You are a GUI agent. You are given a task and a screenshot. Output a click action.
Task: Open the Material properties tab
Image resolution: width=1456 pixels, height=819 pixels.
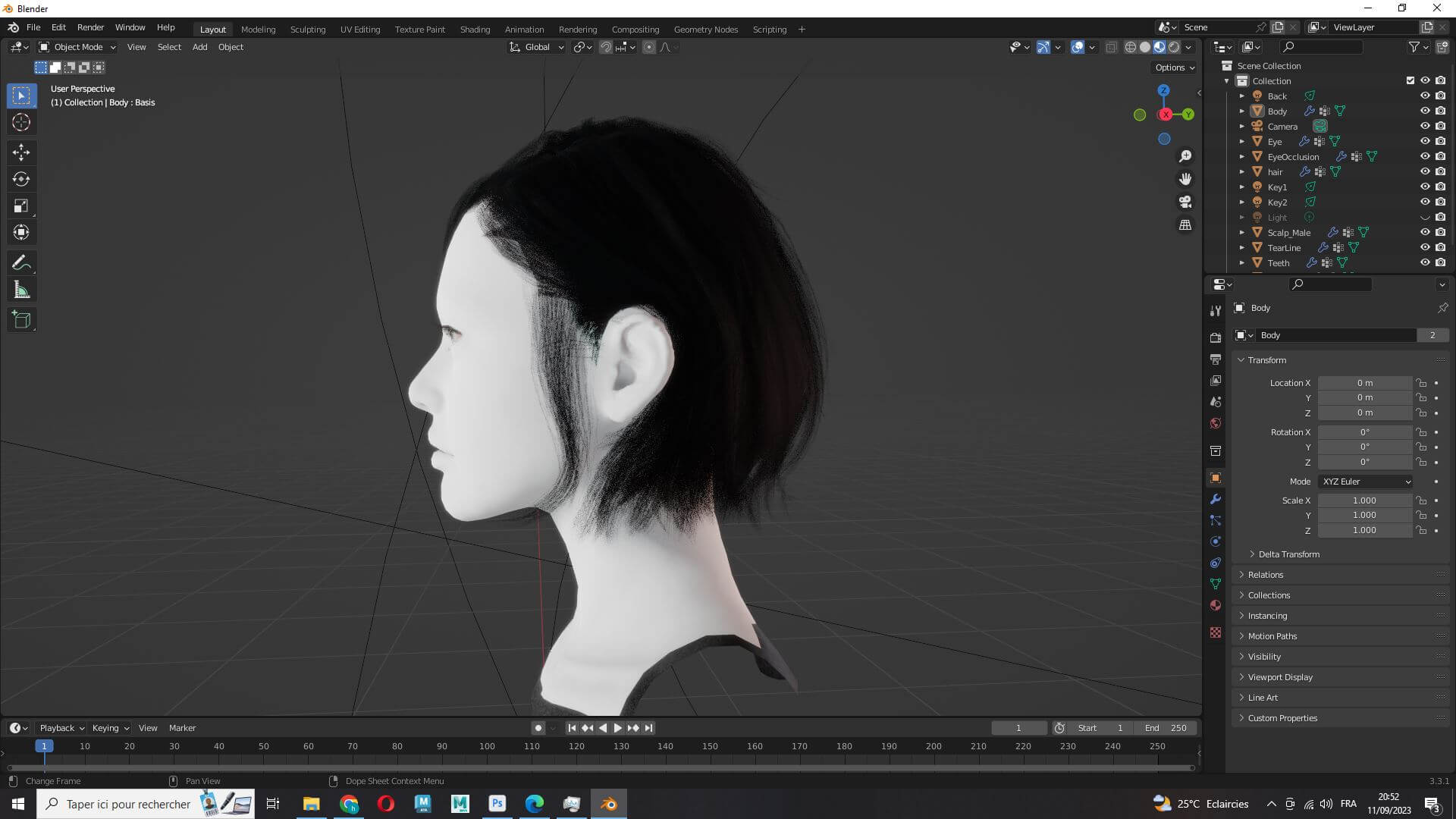pos(1216,605)
